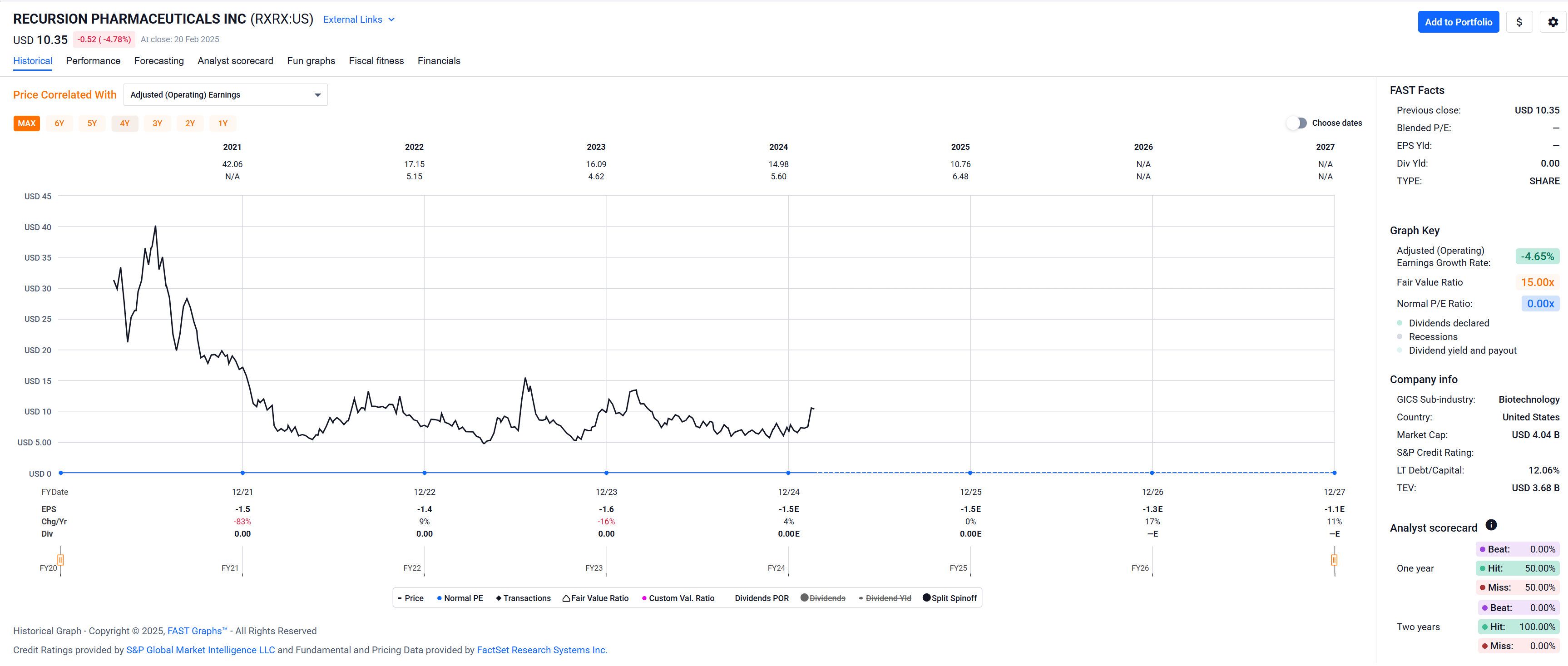Open the Forecasting tab
The image size is (1568, 666).
(x=159, y=61)
